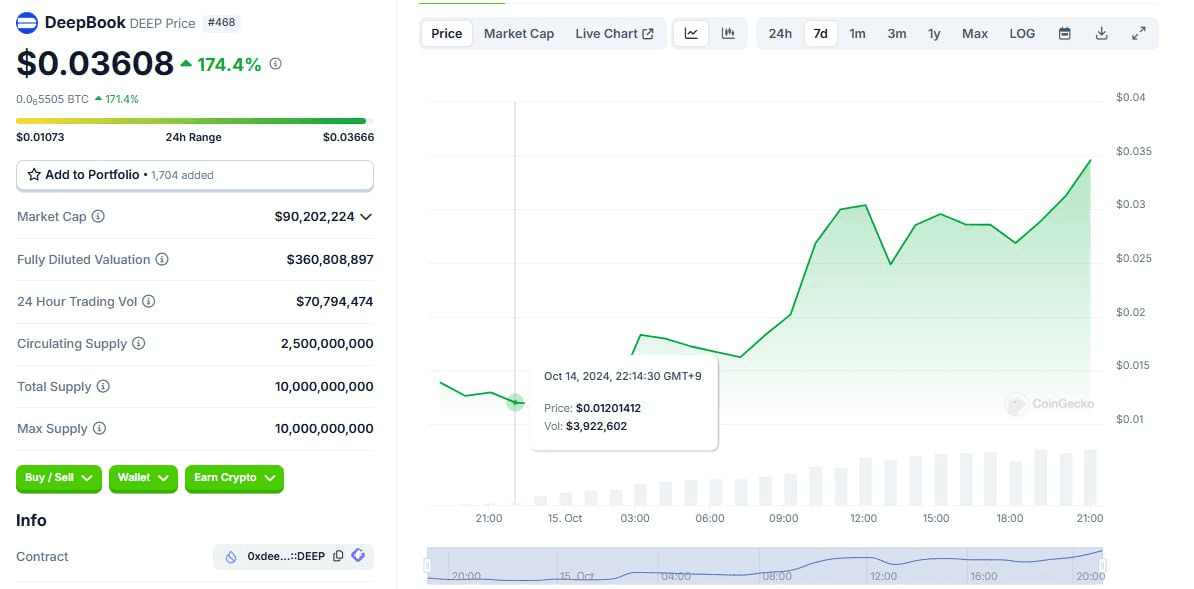
Task: Click the tooltip volume $3,922,602
Action: click(x=596, y=426)
